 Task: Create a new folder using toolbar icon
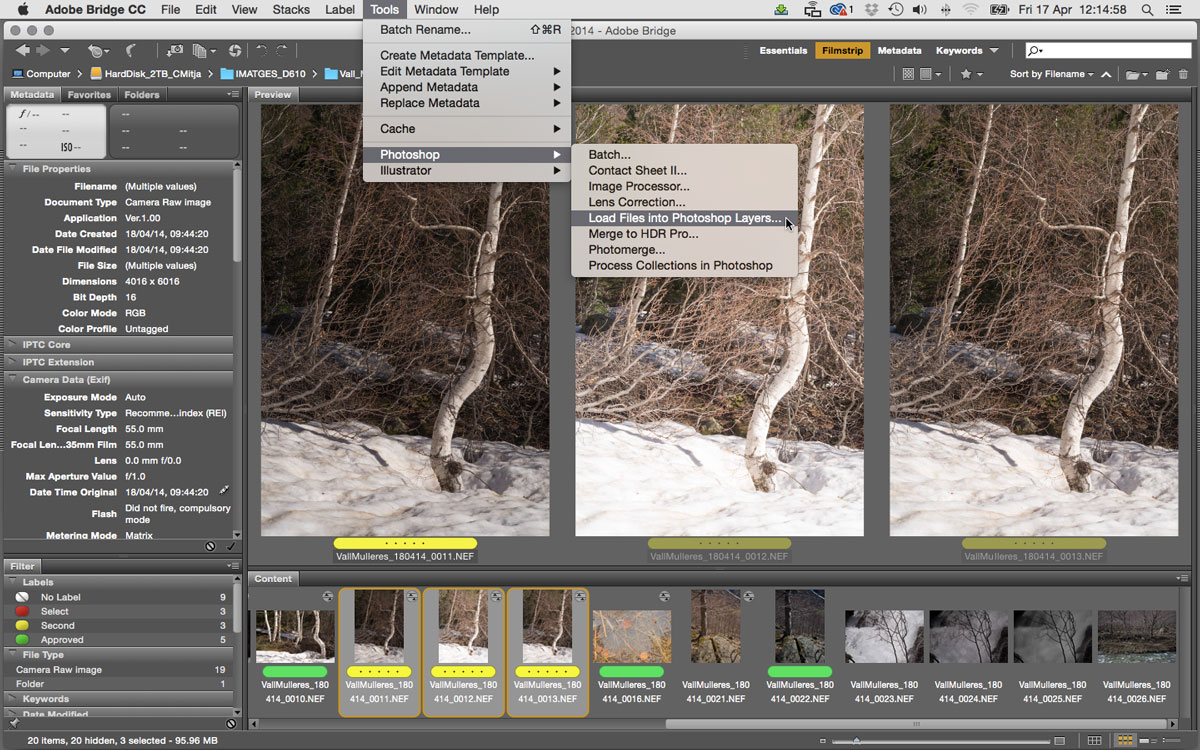tap(1162, 74)
